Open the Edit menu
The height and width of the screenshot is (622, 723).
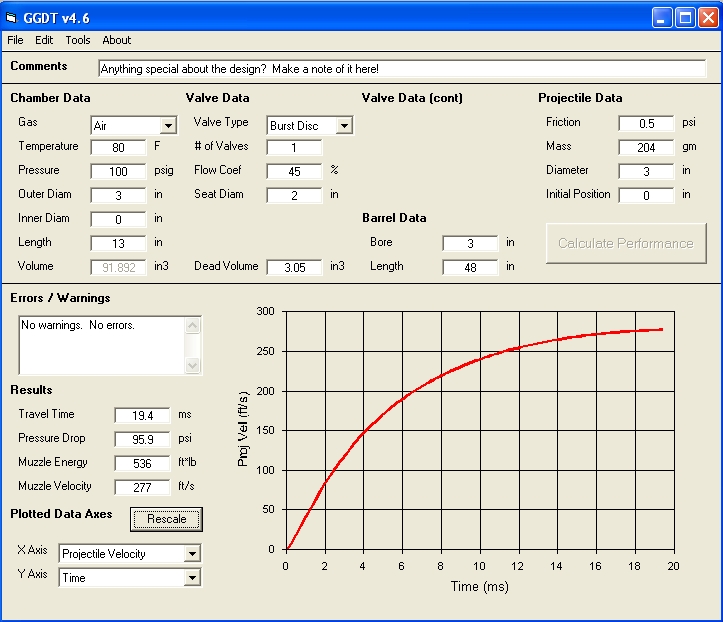point(44,40)
